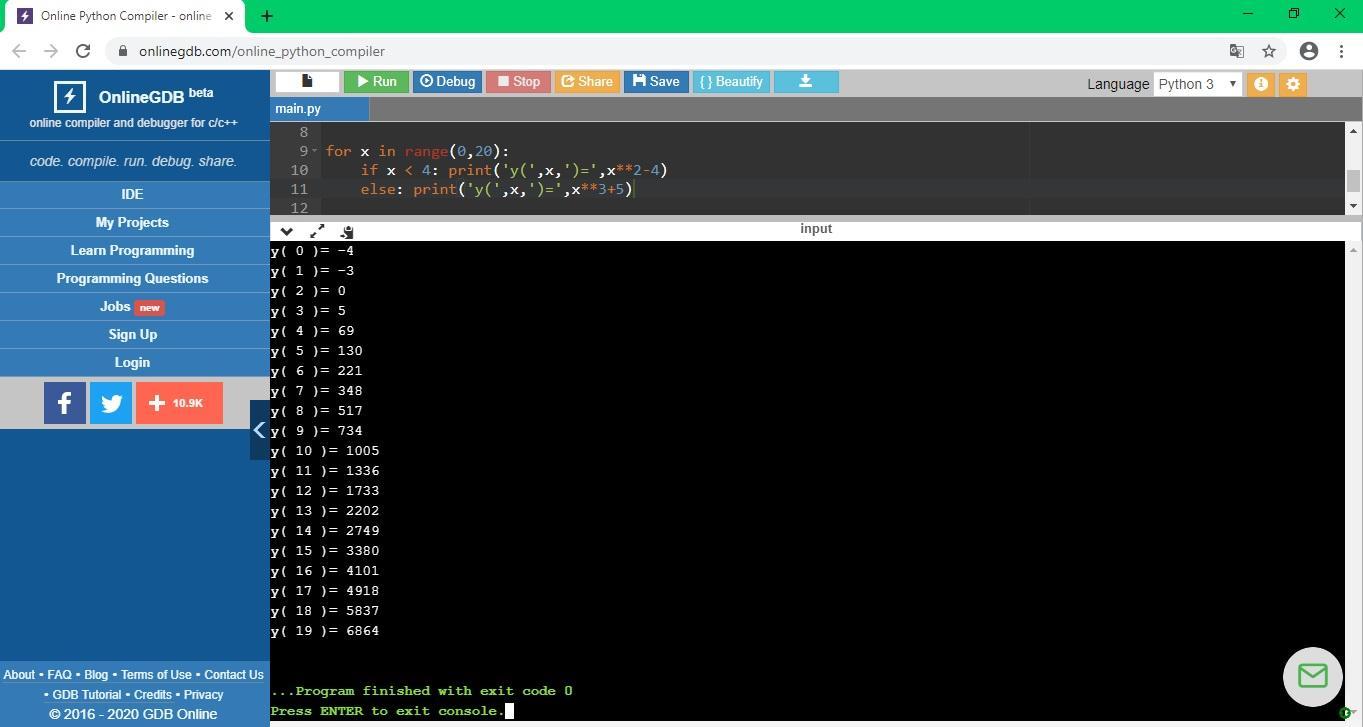
Task: Click the 'Program finished with exit code 0' message
Action: tap(422, 691)
